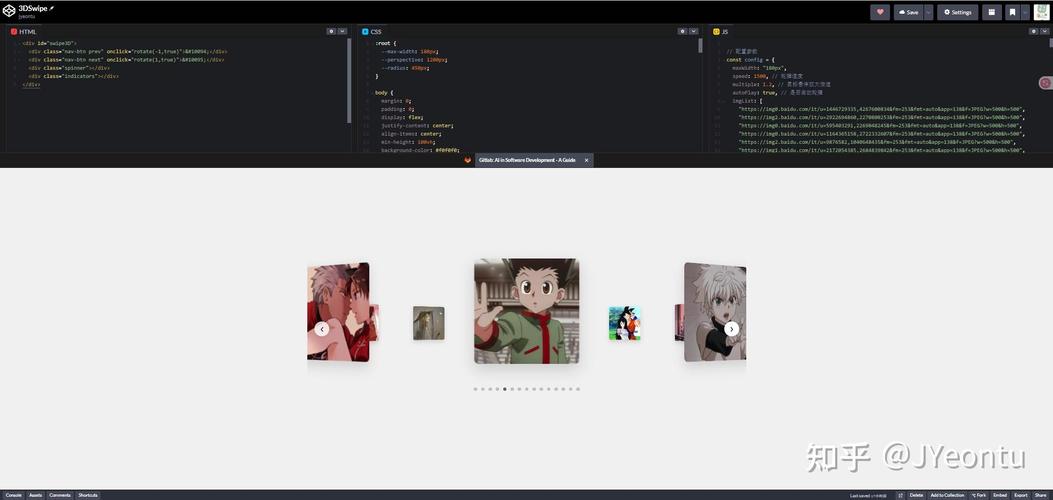This screenshot has width=1053, height=500.
Task: Delete this pen
Action: pos(917,495)
